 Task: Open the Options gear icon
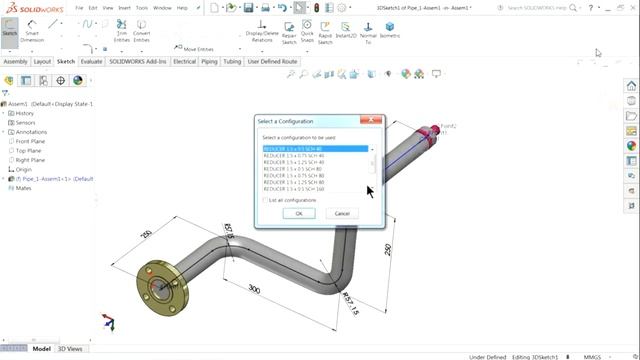coord(342,8)
